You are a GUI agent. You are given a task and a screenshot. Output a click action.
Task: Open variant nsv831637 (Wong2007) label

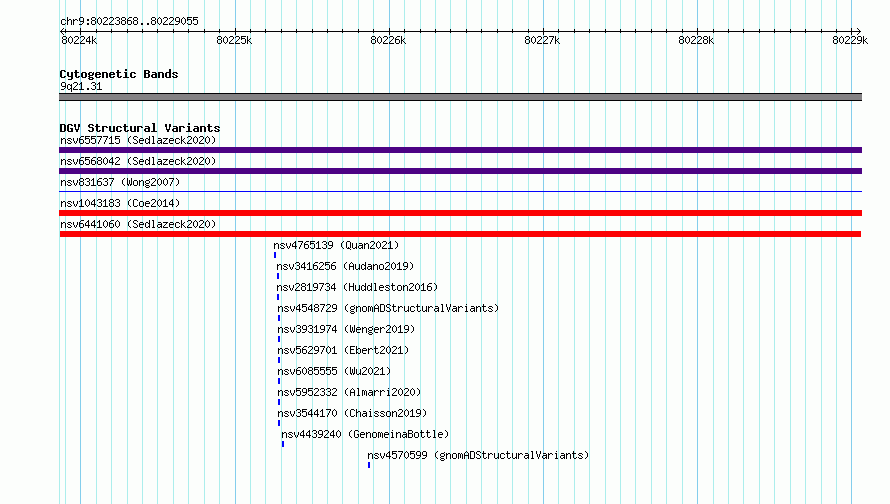pos(120,182)
